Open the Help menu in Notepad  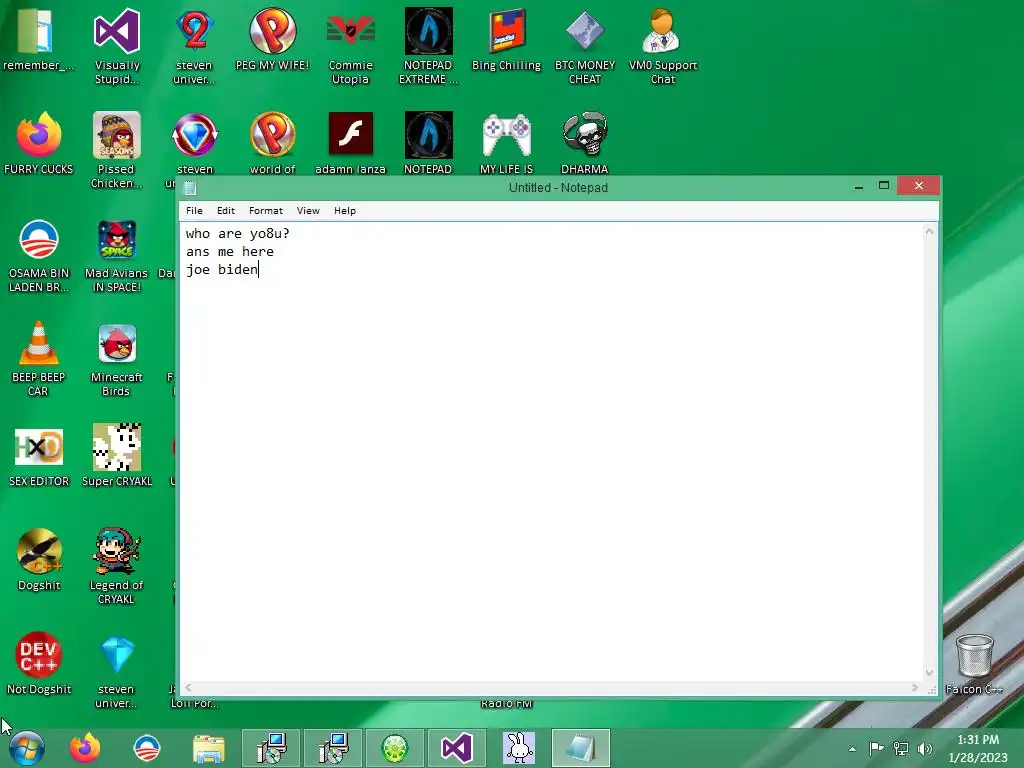click(x=345, y=211)
